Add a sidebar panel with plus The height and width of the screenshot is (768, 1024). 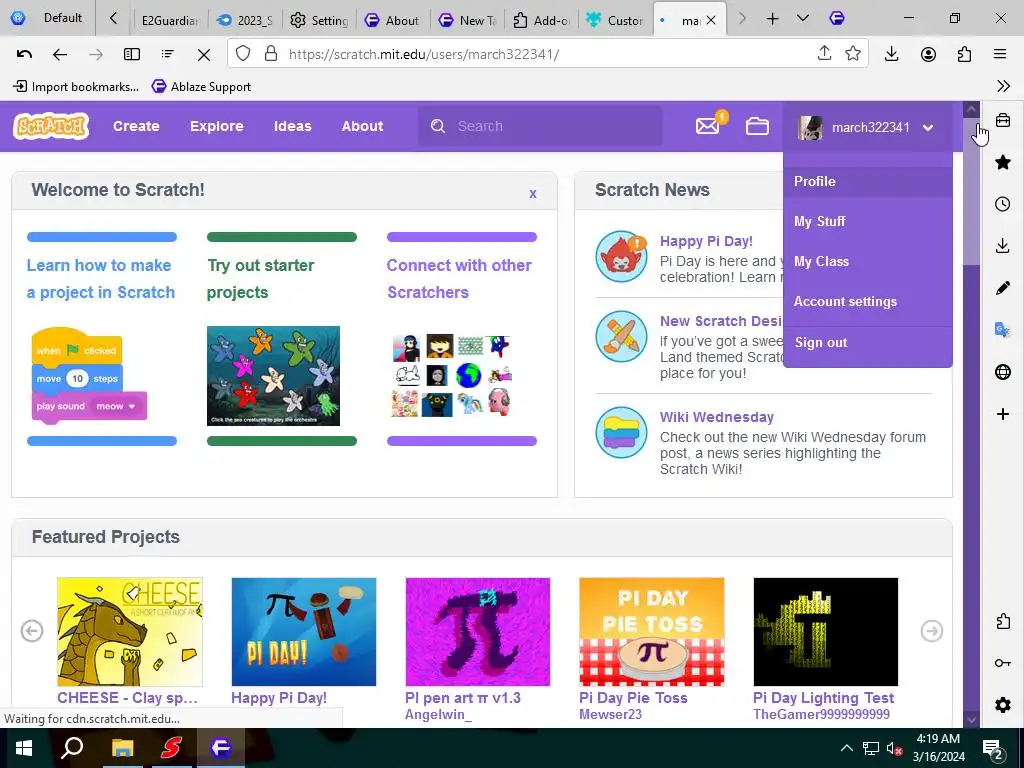[1003, 414]
